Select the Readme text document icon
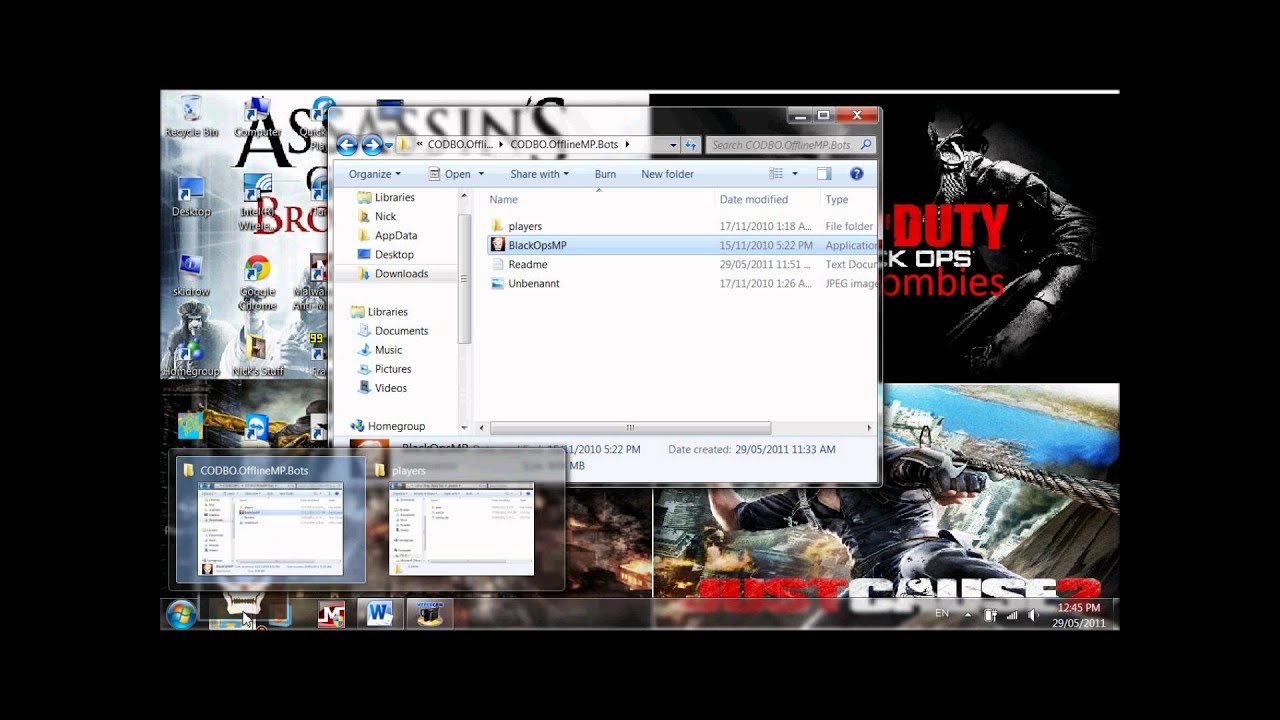The width and height of the screenshot is (1280, 720). pos(497,265)
